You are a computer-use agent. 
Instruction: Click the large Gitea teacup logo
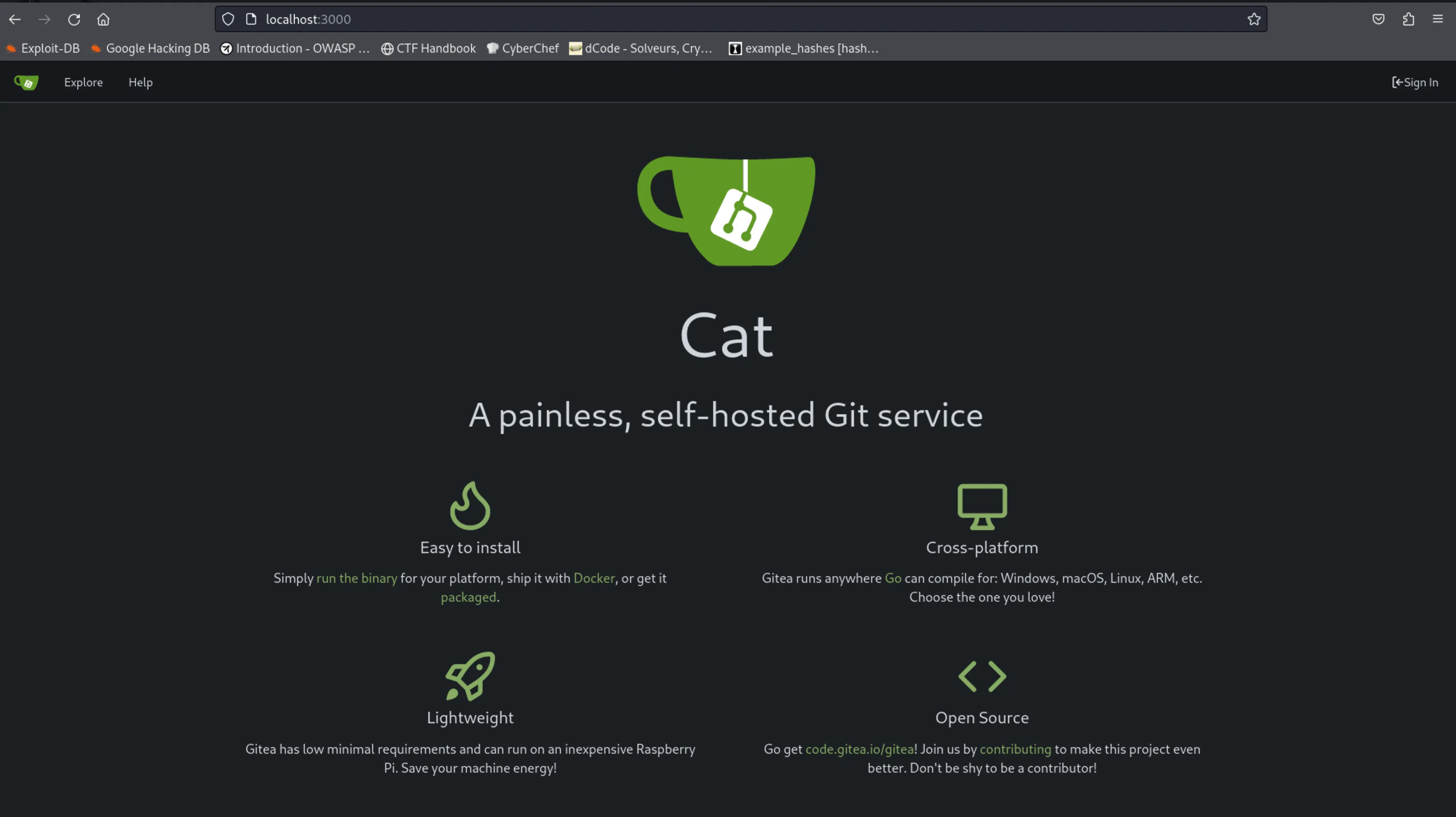tap(727, 211)
